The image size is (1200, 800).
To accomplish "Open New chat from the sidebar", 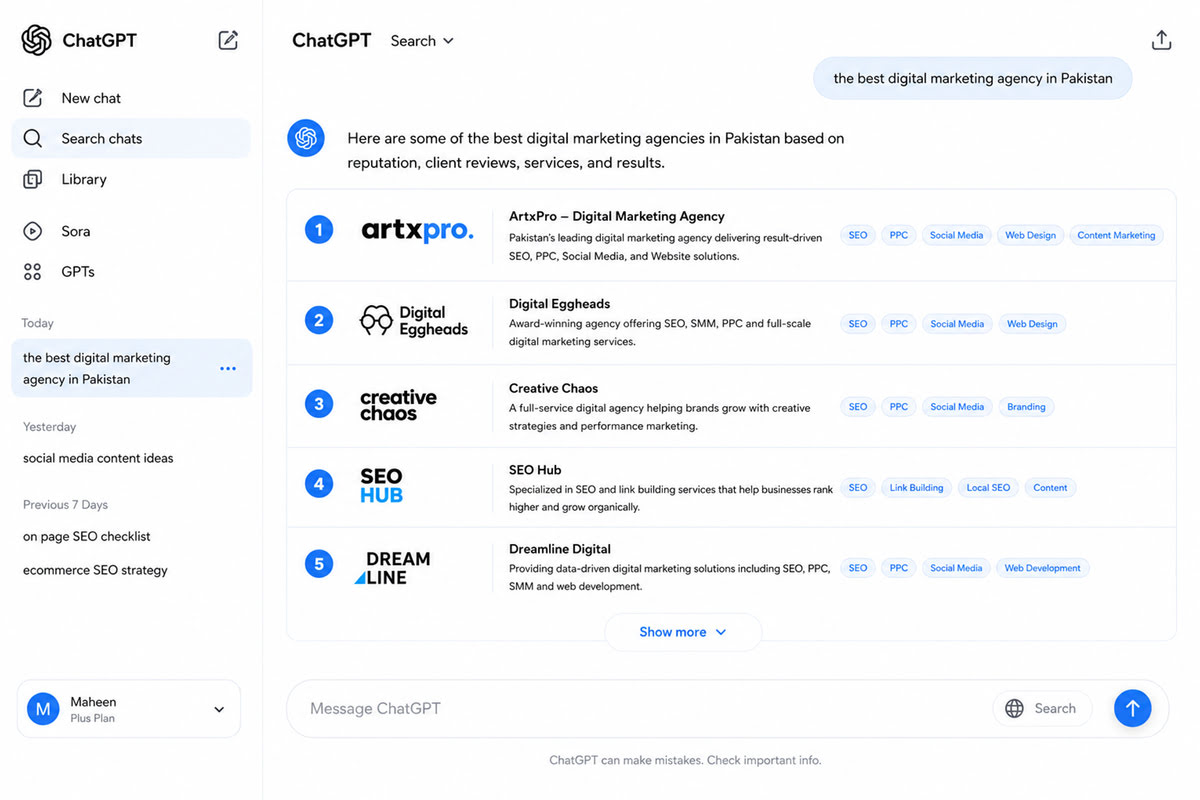I will (x=131, y=98).
